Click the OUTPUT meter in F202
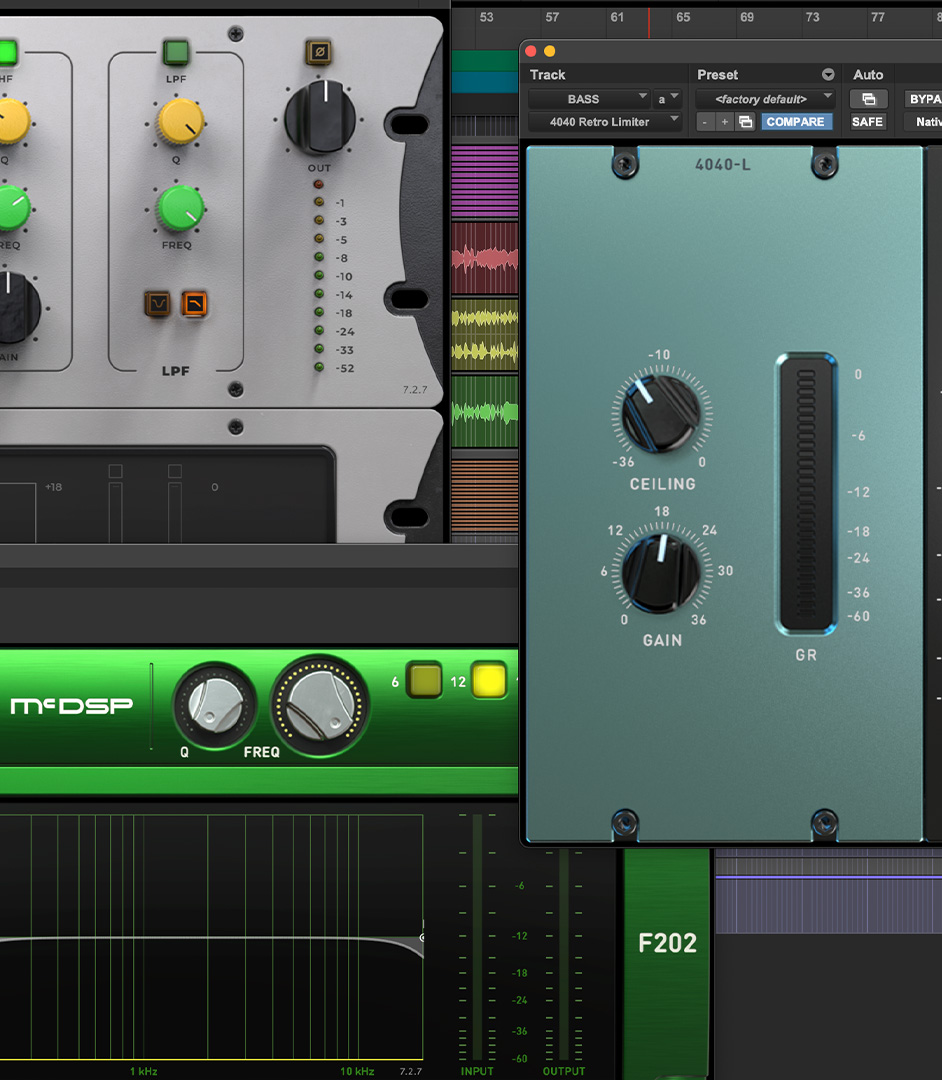The height and width of the screenshot is (1080, 942). (x=564, y=954)
